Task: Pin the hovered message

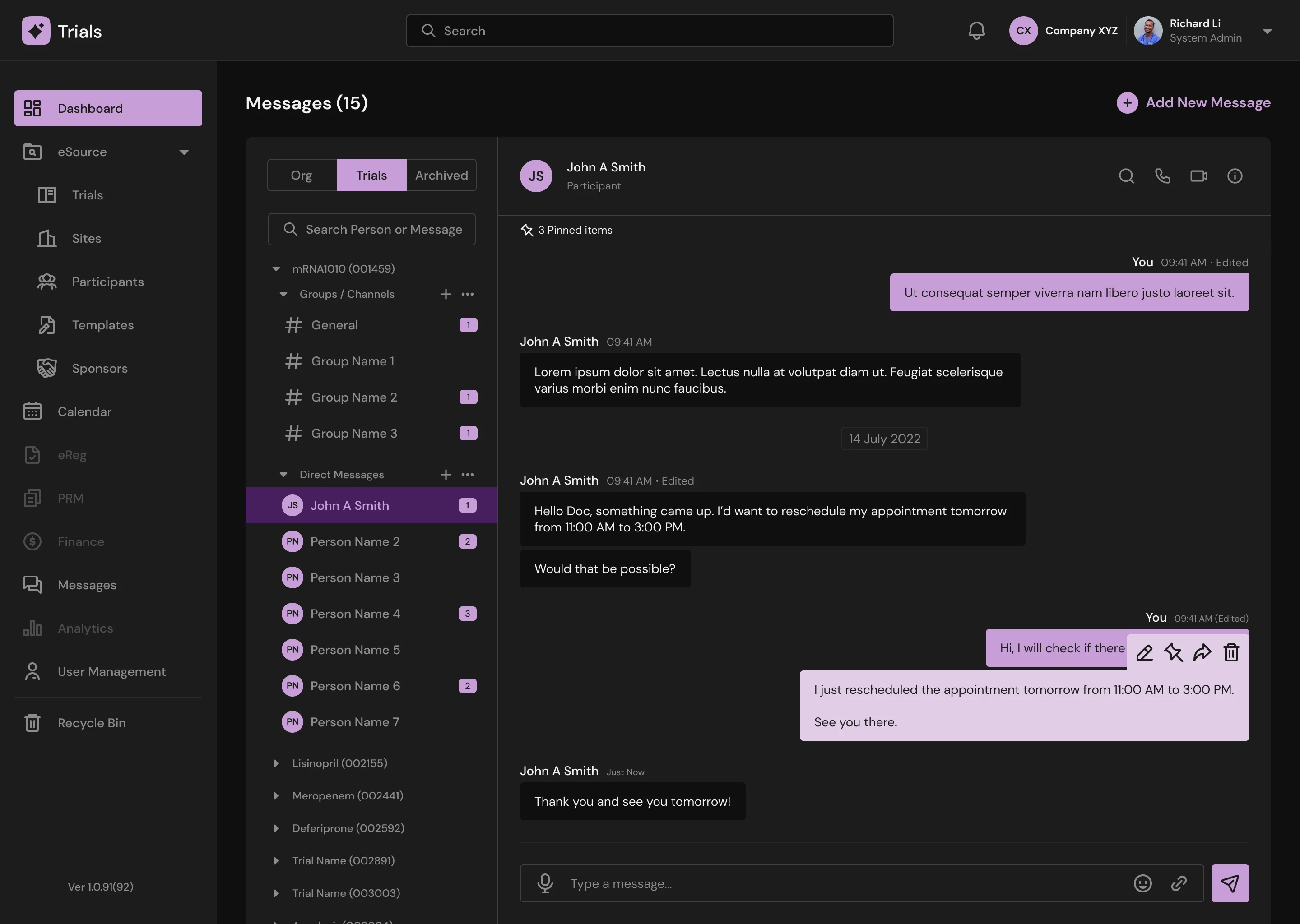Action: tap(1173, 652)
